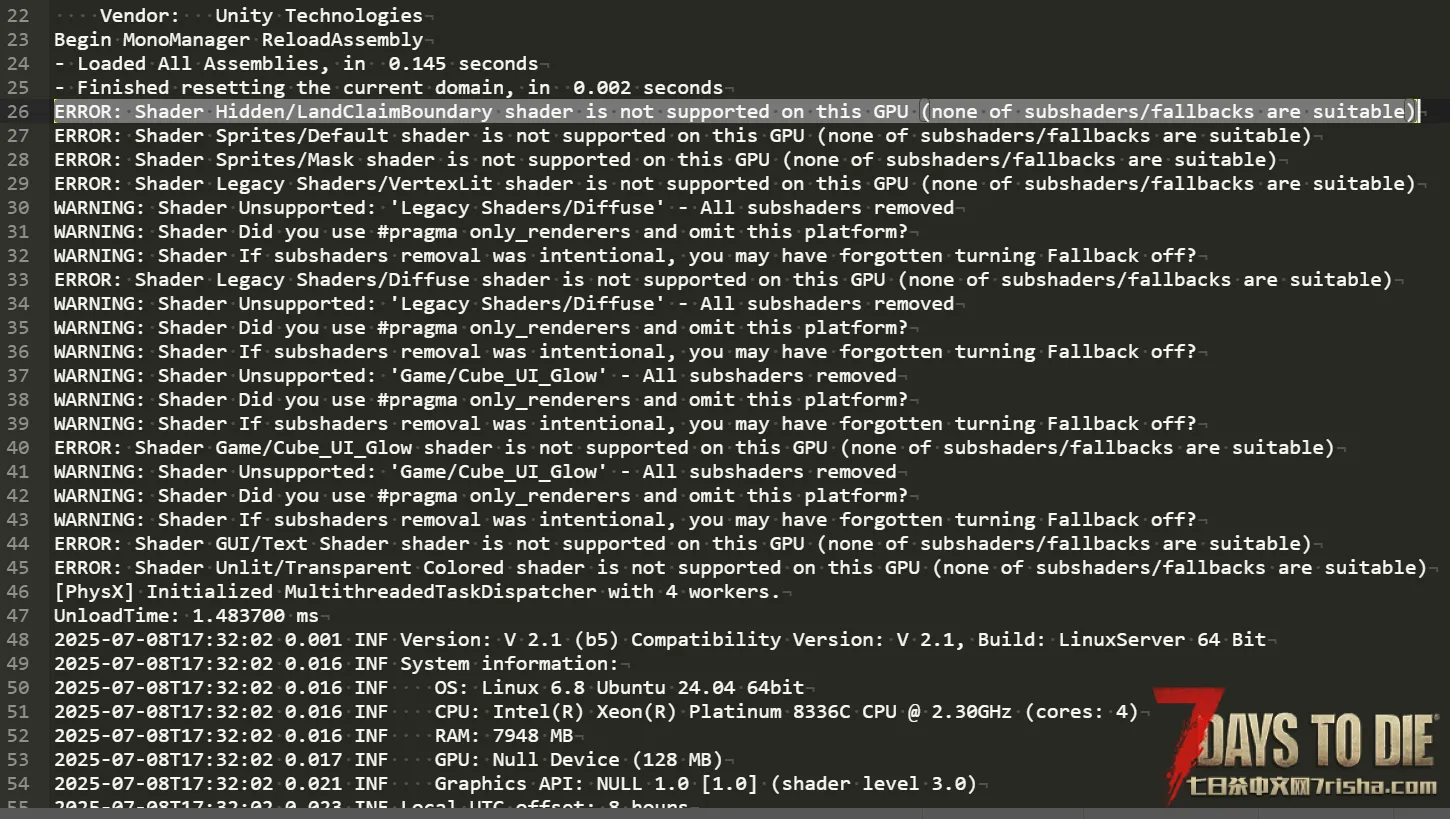Click the 'Graphics API: NULL 1.0' line
The image size is (1450, 819).
[515, 783]
